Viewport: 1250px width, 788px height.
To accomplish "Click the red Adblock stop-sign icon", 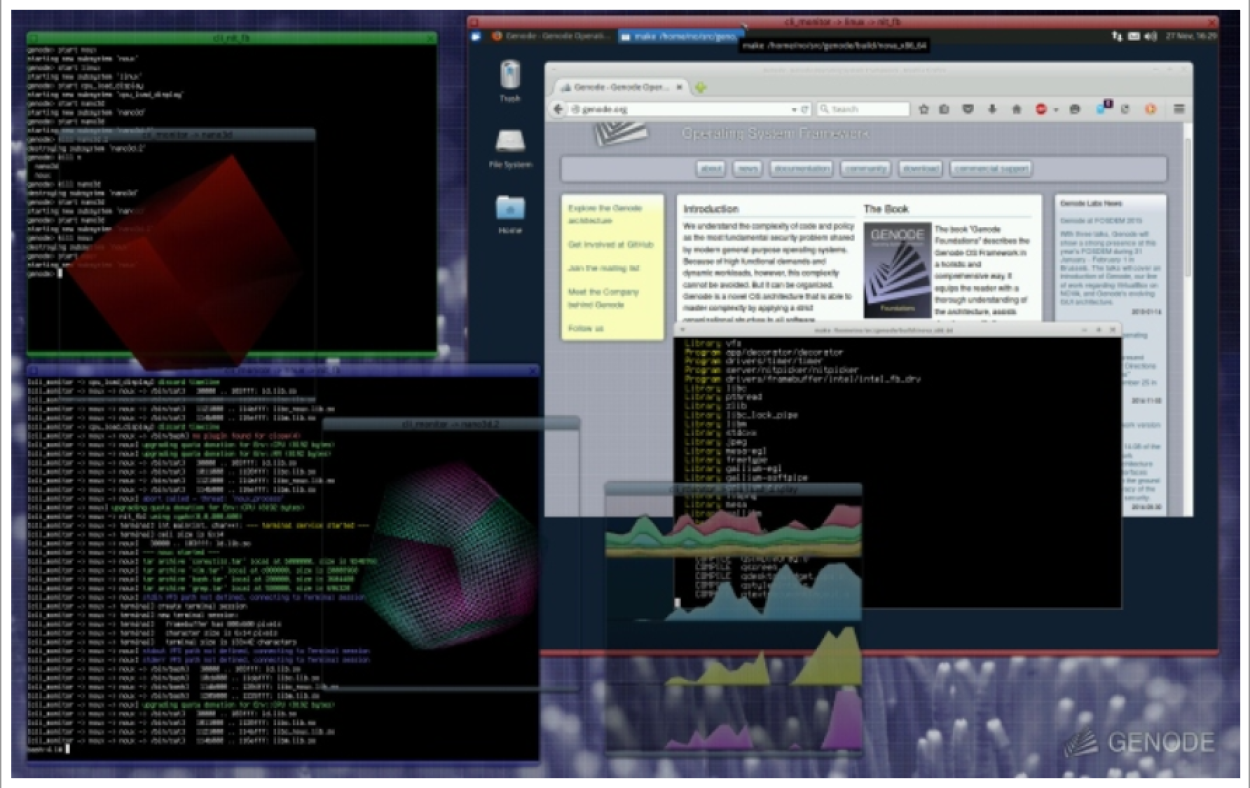I will point(1041,109).
